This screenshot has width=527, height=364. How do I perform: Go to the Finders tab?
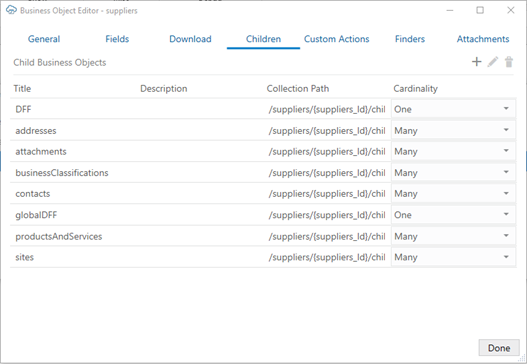(410, 39)
